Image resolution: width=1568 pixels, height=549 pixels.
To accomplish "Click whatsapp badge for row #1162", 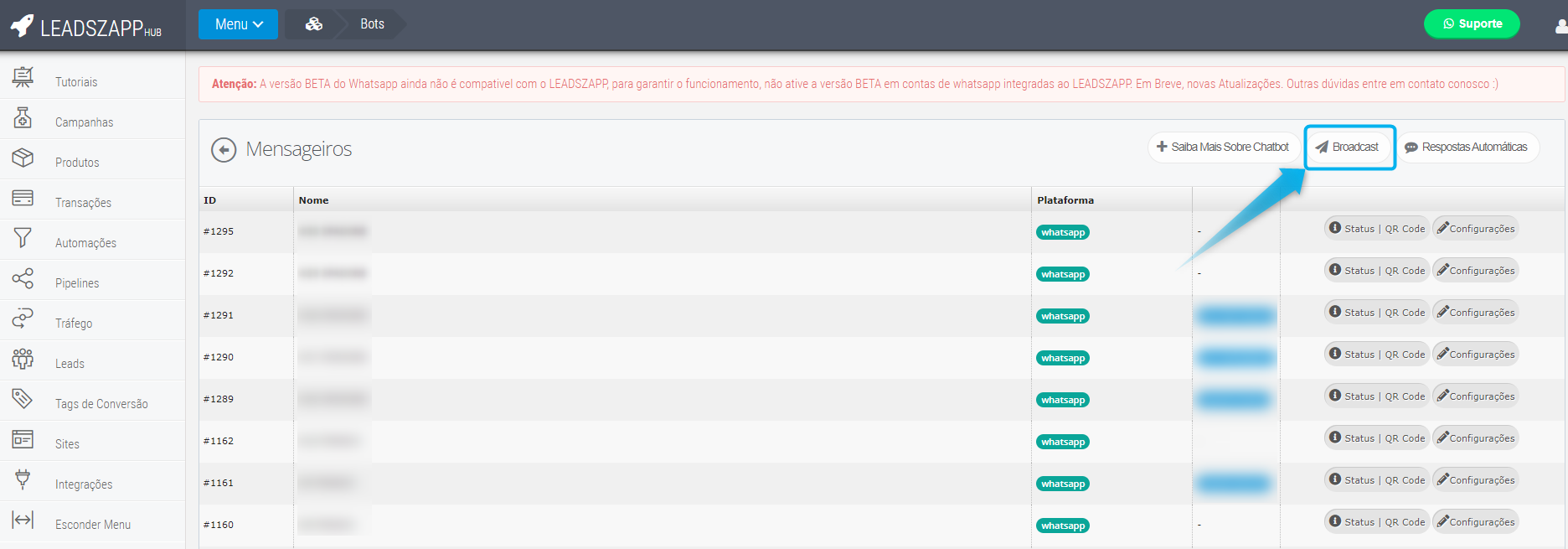I will pyautogui.click(x=1062, y=442).
